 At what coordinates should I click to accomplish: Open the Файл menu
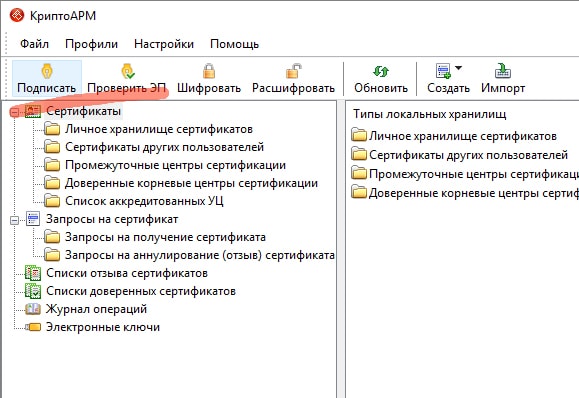[34, 44]
